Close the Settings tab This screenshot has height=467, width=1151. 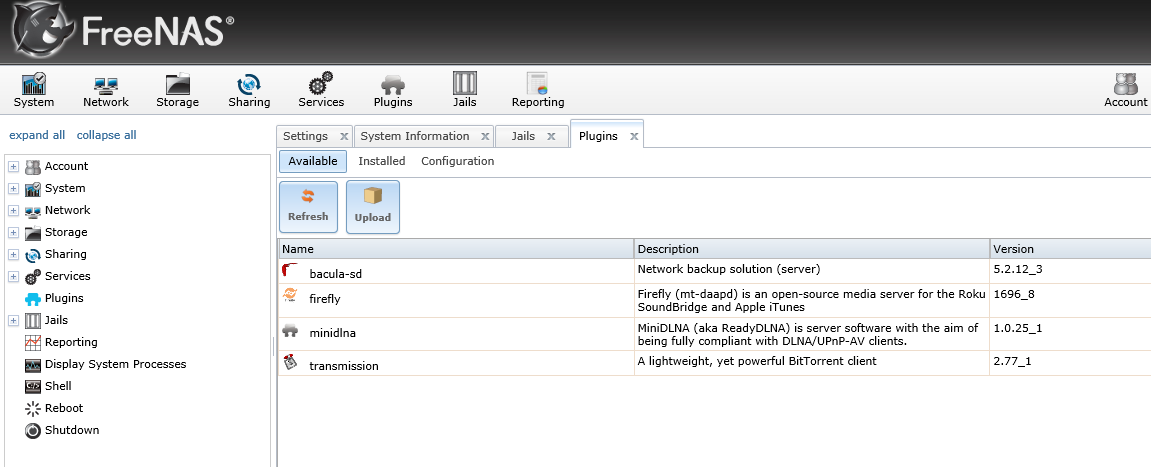click(x=344, y=137)
